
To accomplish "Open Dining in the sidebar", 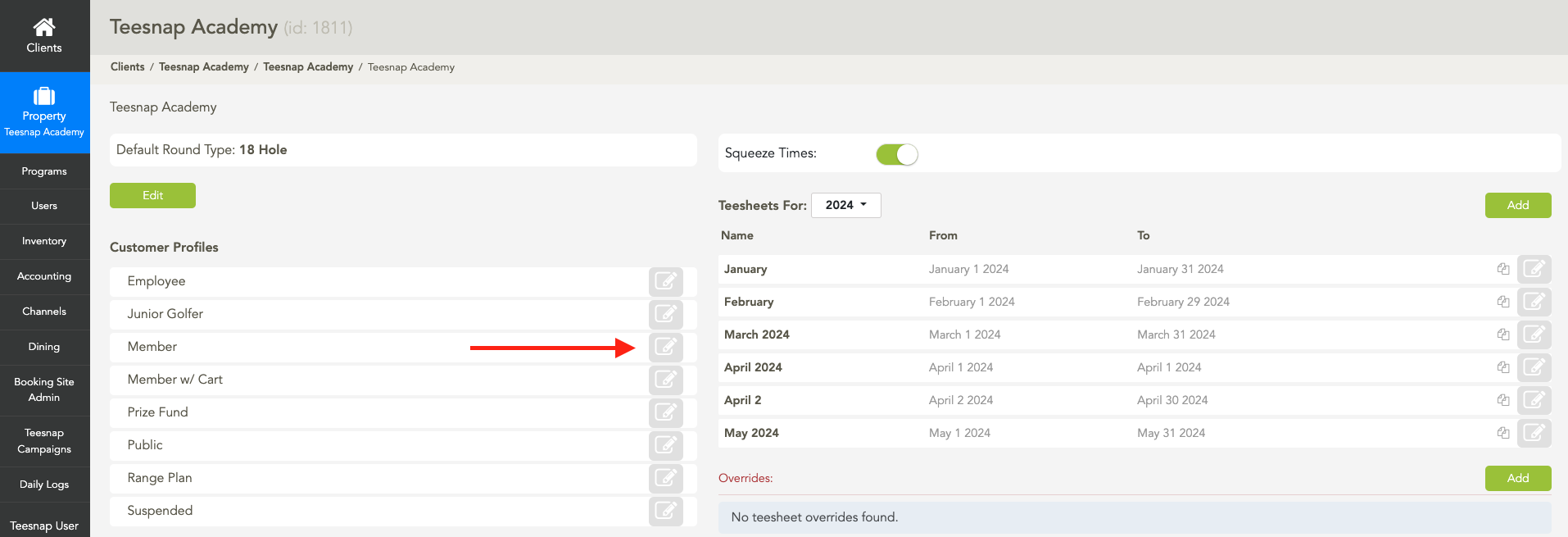I will click(44, 347).
